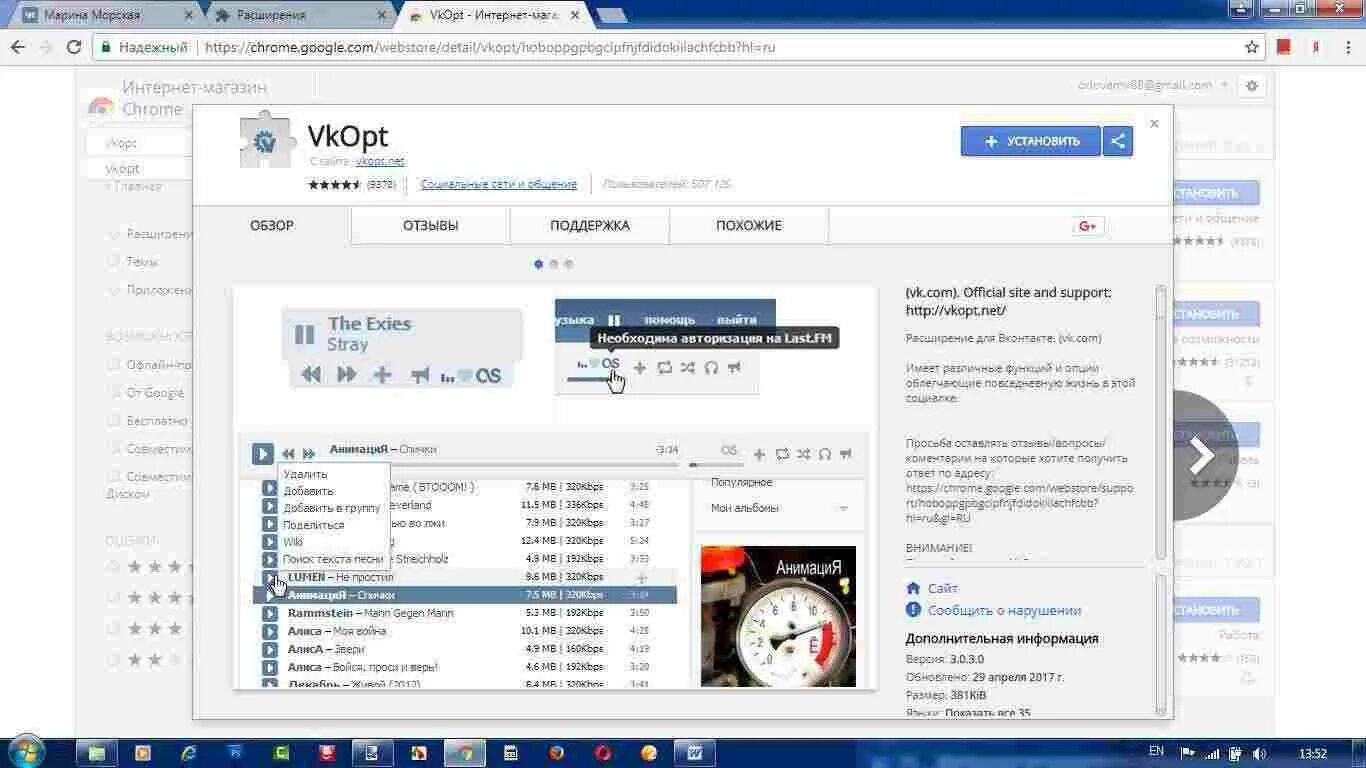Select the two-star rating filter radio
Screen dimensions: 1366x768
click(113, 660)
